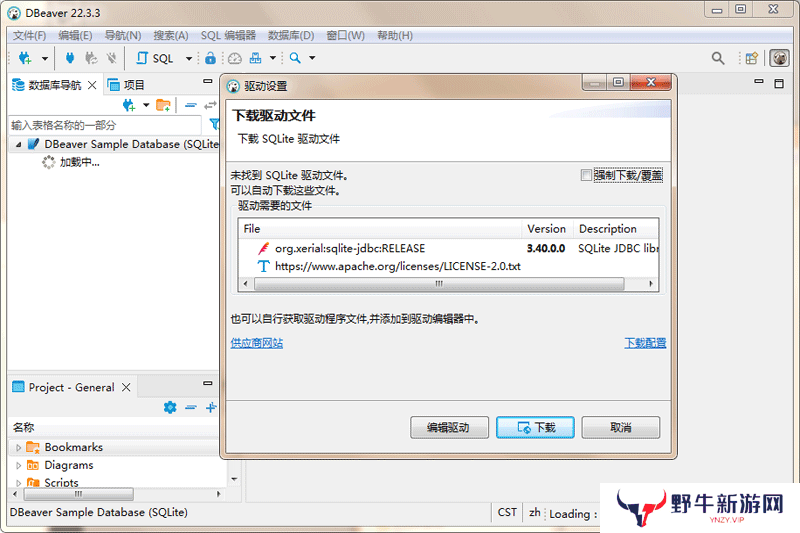Click the Version column header
The height and width of the screenshot is (533, 800).
pos(547,229)
